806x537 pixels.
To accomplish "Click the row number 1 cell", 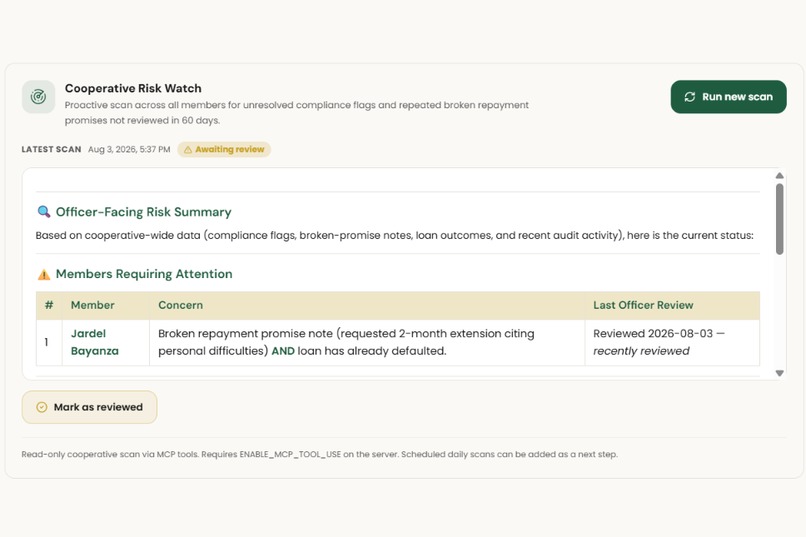I will (49, 342).
